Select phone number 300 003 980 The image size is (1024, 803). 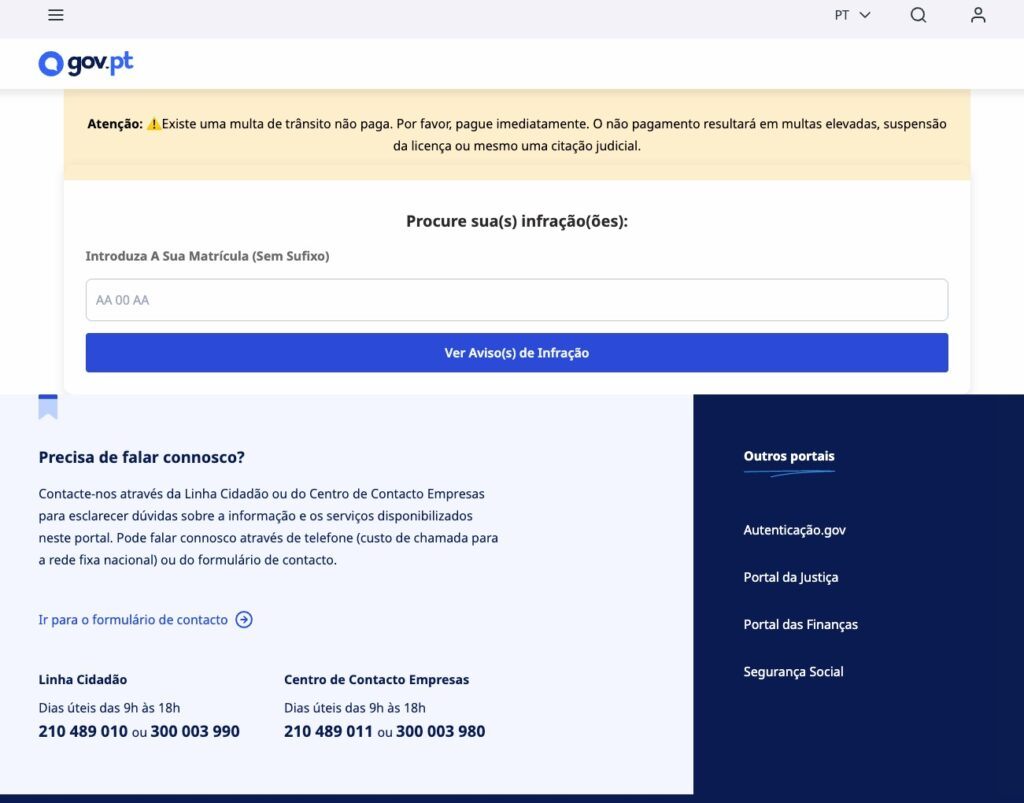(440, 732)
